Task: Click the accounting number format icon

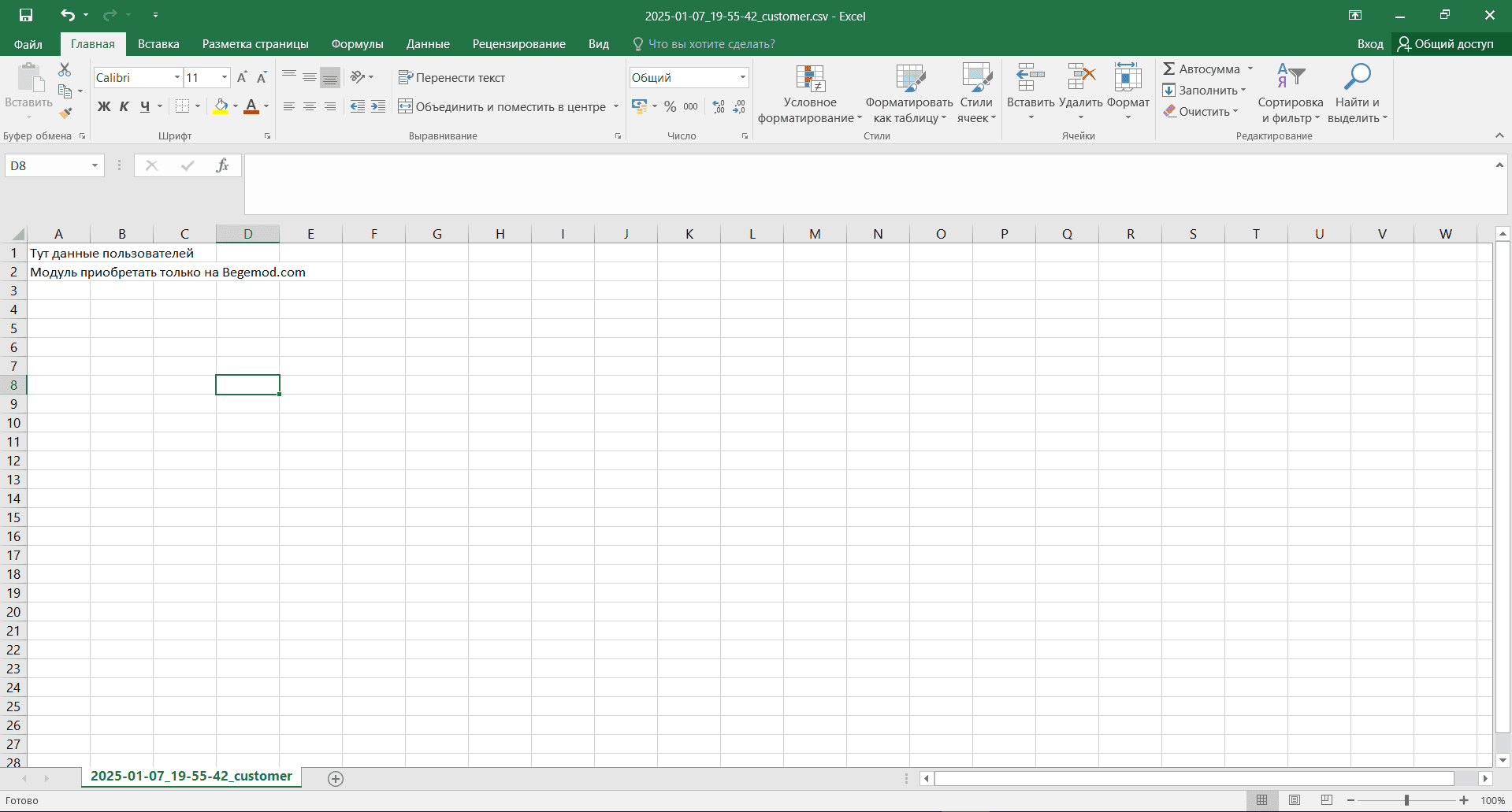Action: (639, 106)
